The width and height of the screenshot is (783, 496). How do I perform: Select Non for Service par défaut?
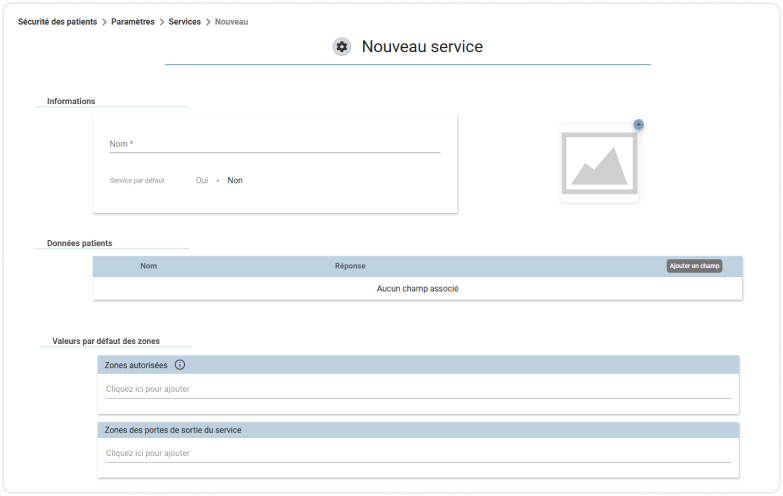click(x=235, y=180)
